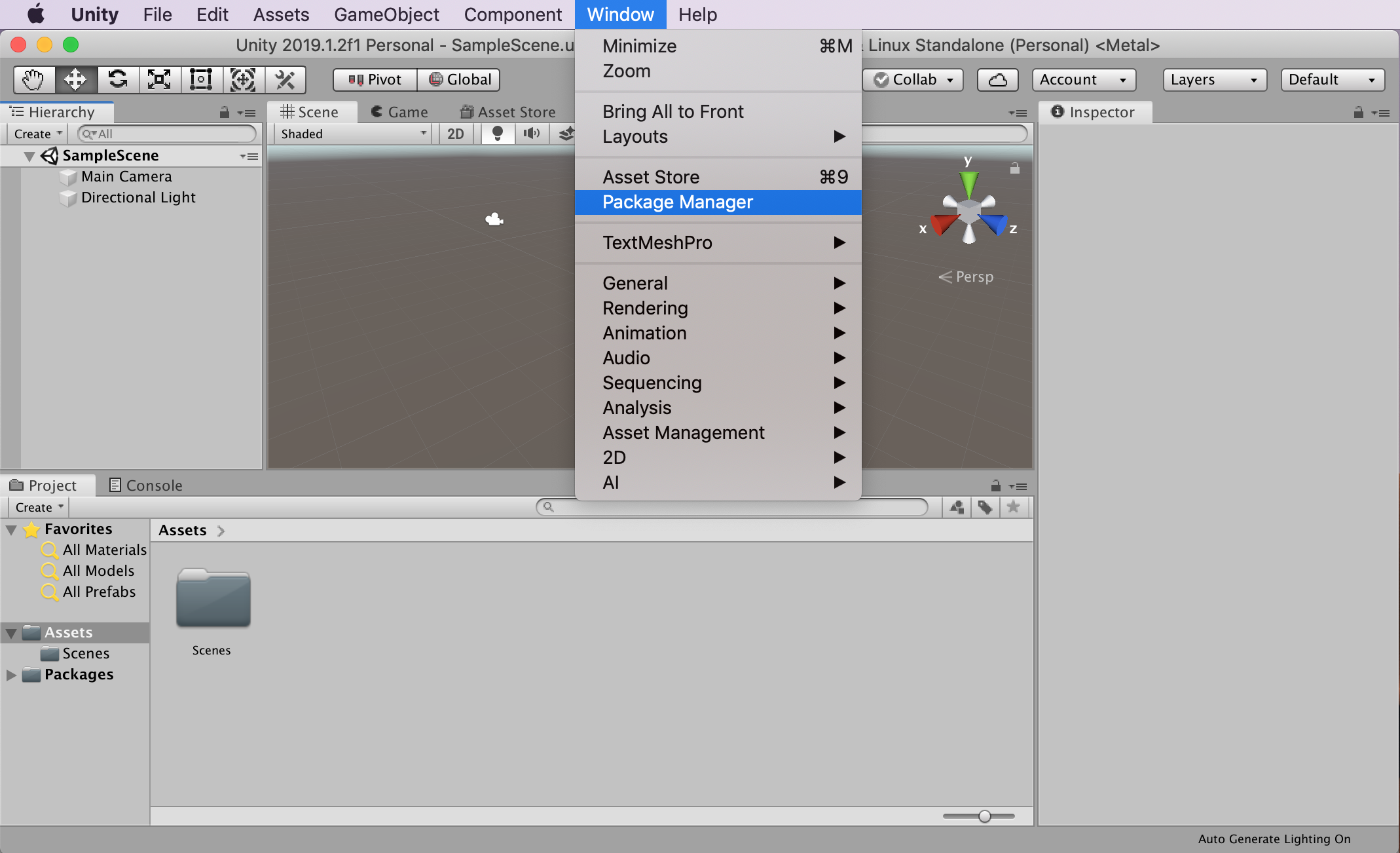Open the Layers dropdown
Screen dimensions: 1400x853
[1214, 80]
